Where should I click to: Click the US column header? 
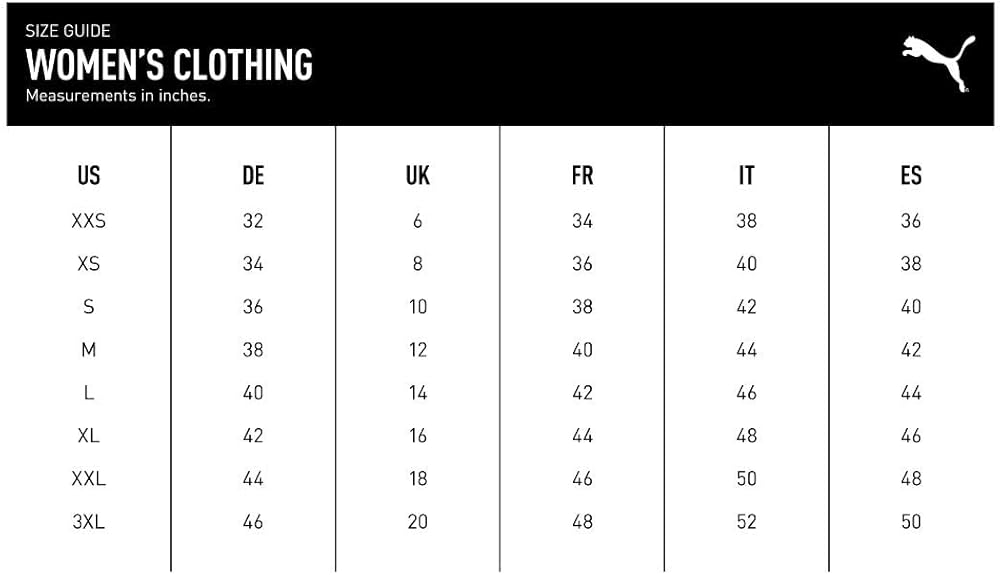[89, 175]
